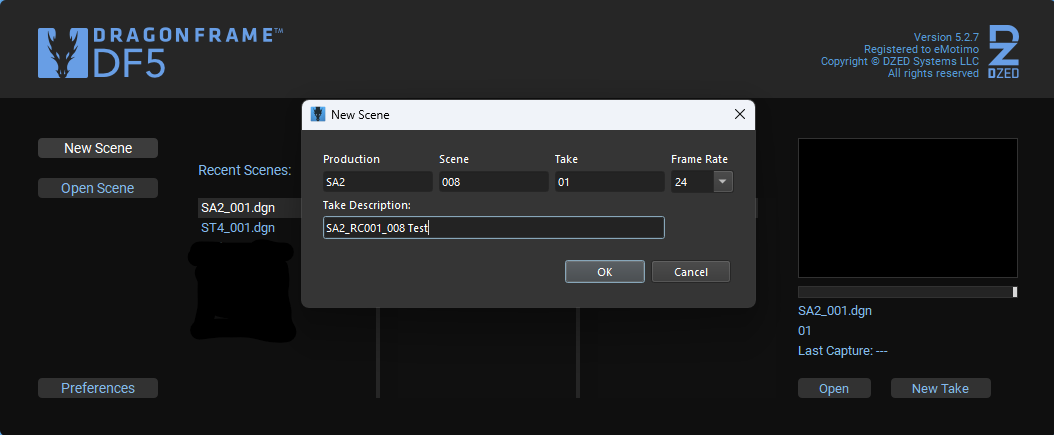The image size is (1054, 435).
Task: Click OK in the New Scene dialog
Action: pos(604,272)
